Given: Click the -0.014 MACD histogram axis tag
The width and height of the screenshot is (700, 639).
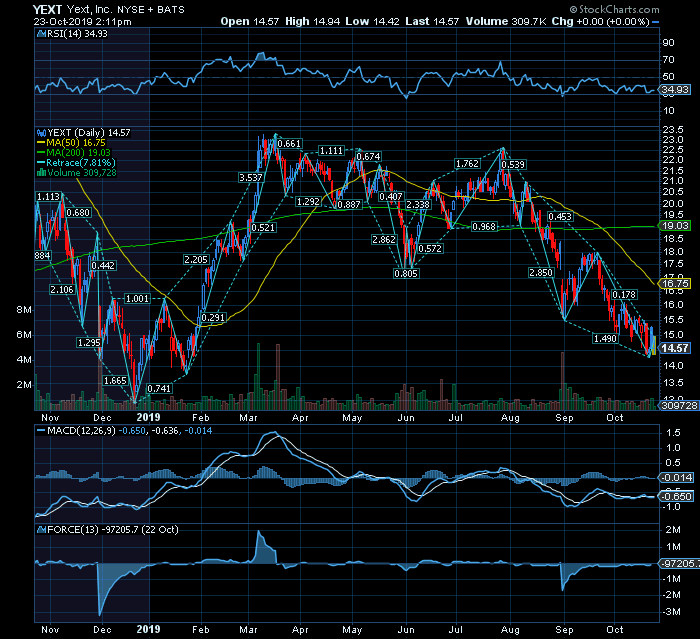Looking at the screenshot, I should (x=677, y=477).
